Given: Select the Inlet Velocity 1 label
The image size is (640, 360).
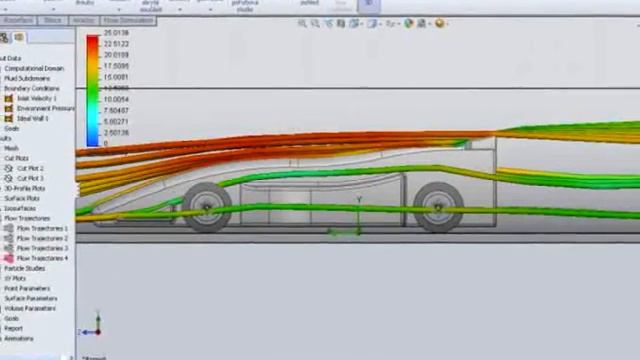Looking at the screenshot, I should pyautogui.click(x=37, y=98).
